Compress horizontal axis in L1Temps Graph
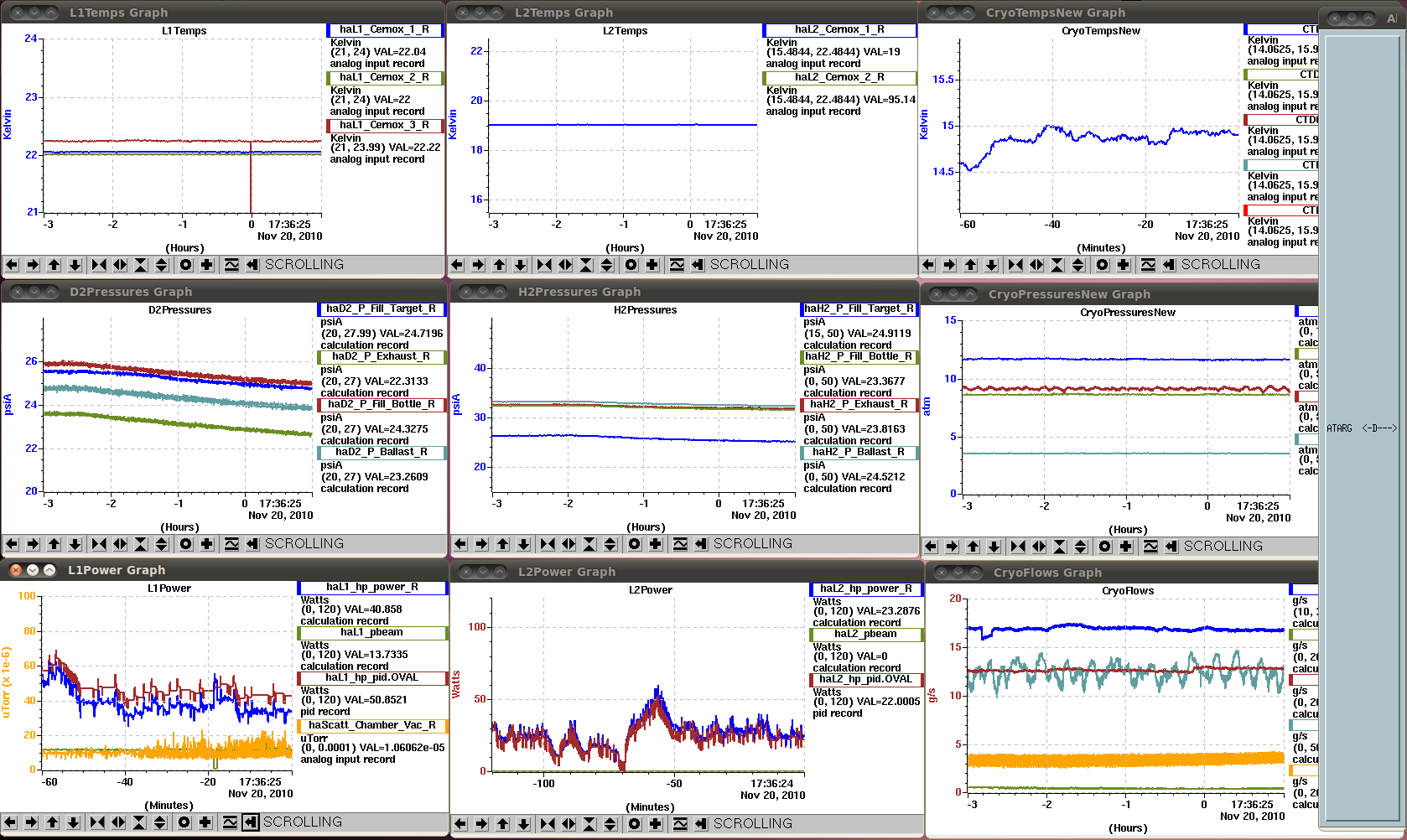Image resolution: width=1407 pixels, height=840 pixels. (99, 265)
